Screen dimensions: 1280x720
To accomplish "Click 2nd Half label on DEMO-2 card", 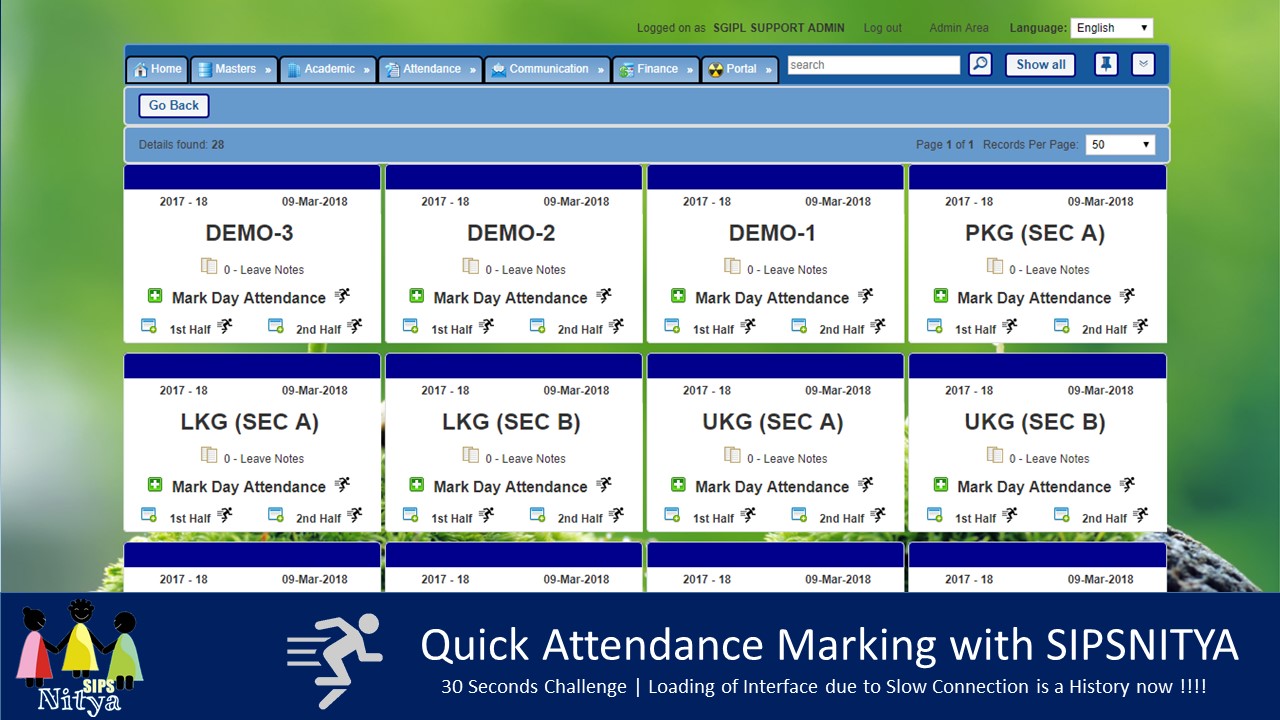I will pyautogui.click(x=580, y=329).
